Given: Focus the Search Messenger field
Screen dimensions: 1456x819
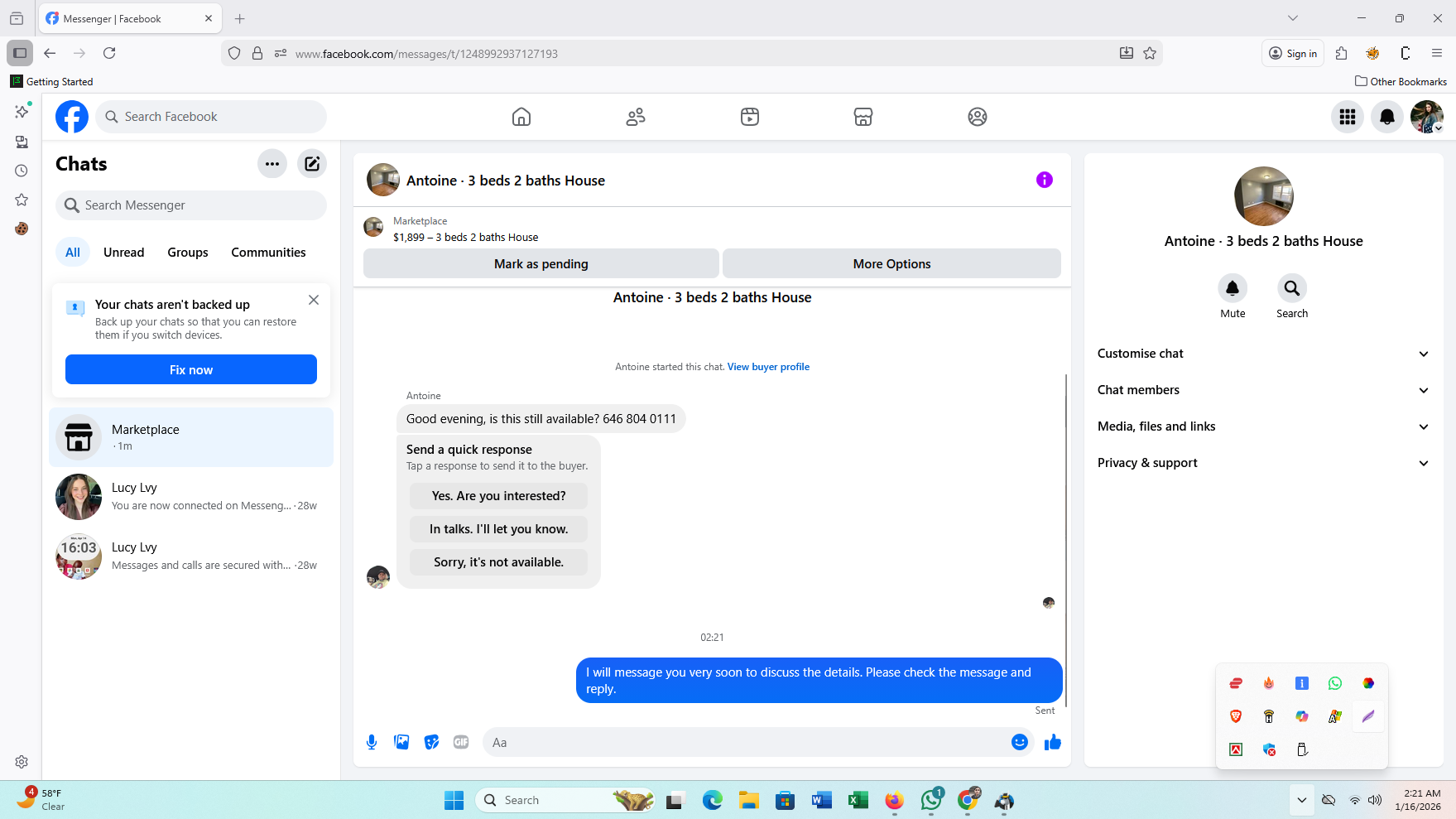Looking at the screenshot, I should coord(191,205).
